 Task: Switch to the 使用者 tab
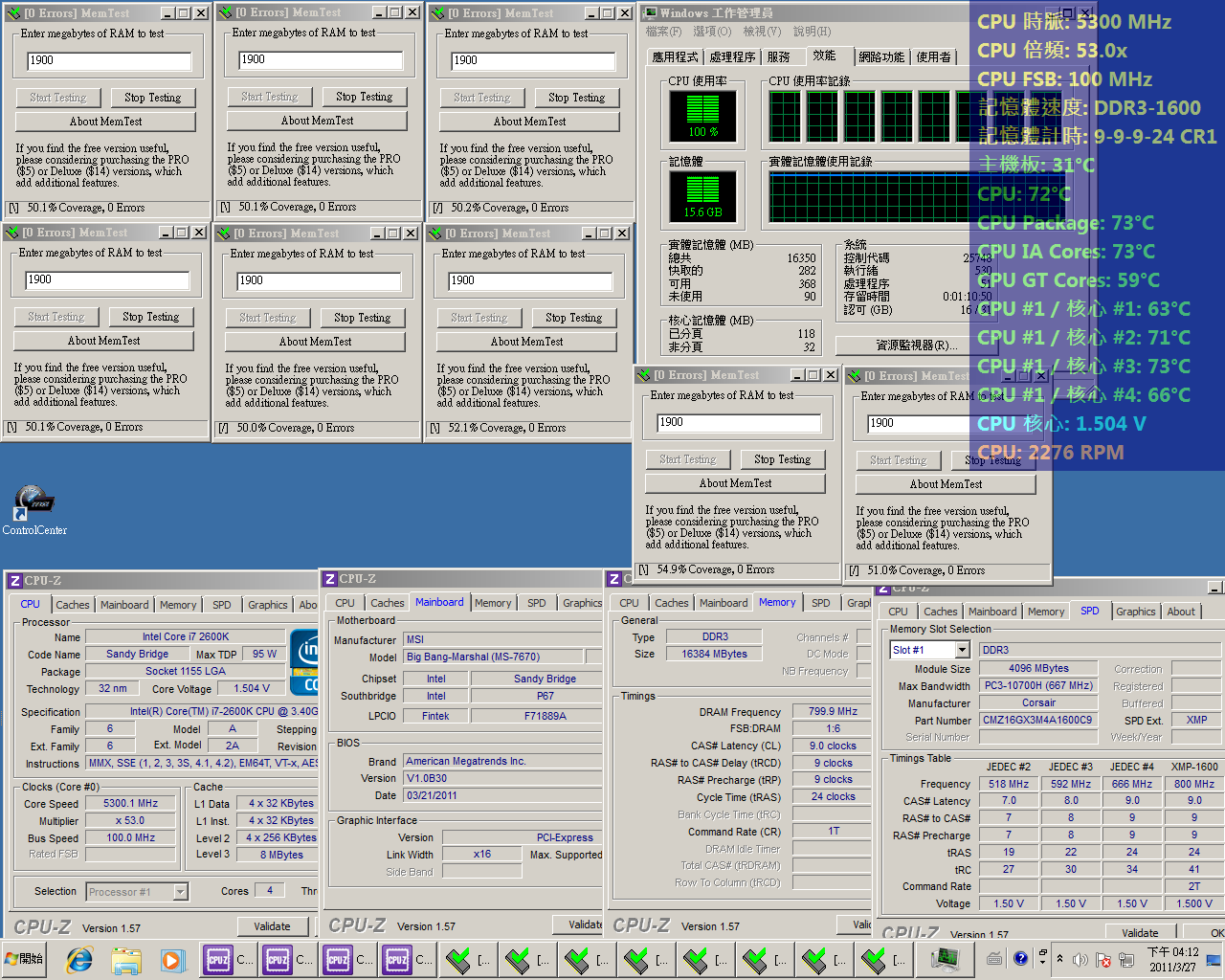934,57
